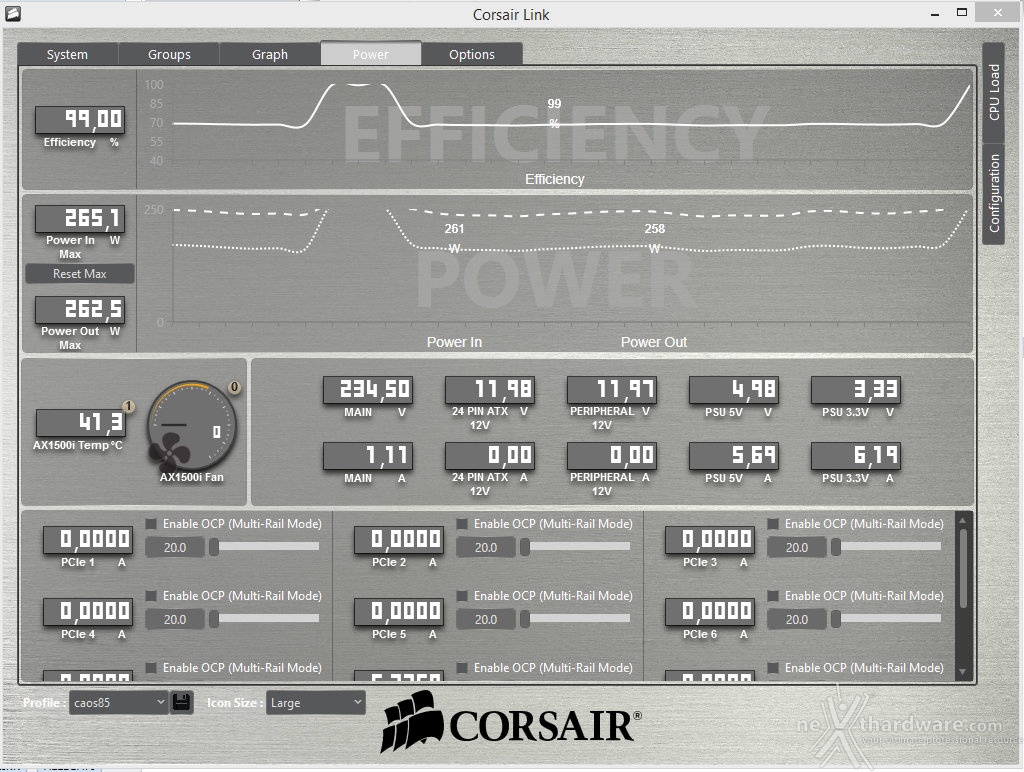Viewport: 1024px width, 772px height.
Task: Open the Options tab
Action: (472, 54)
